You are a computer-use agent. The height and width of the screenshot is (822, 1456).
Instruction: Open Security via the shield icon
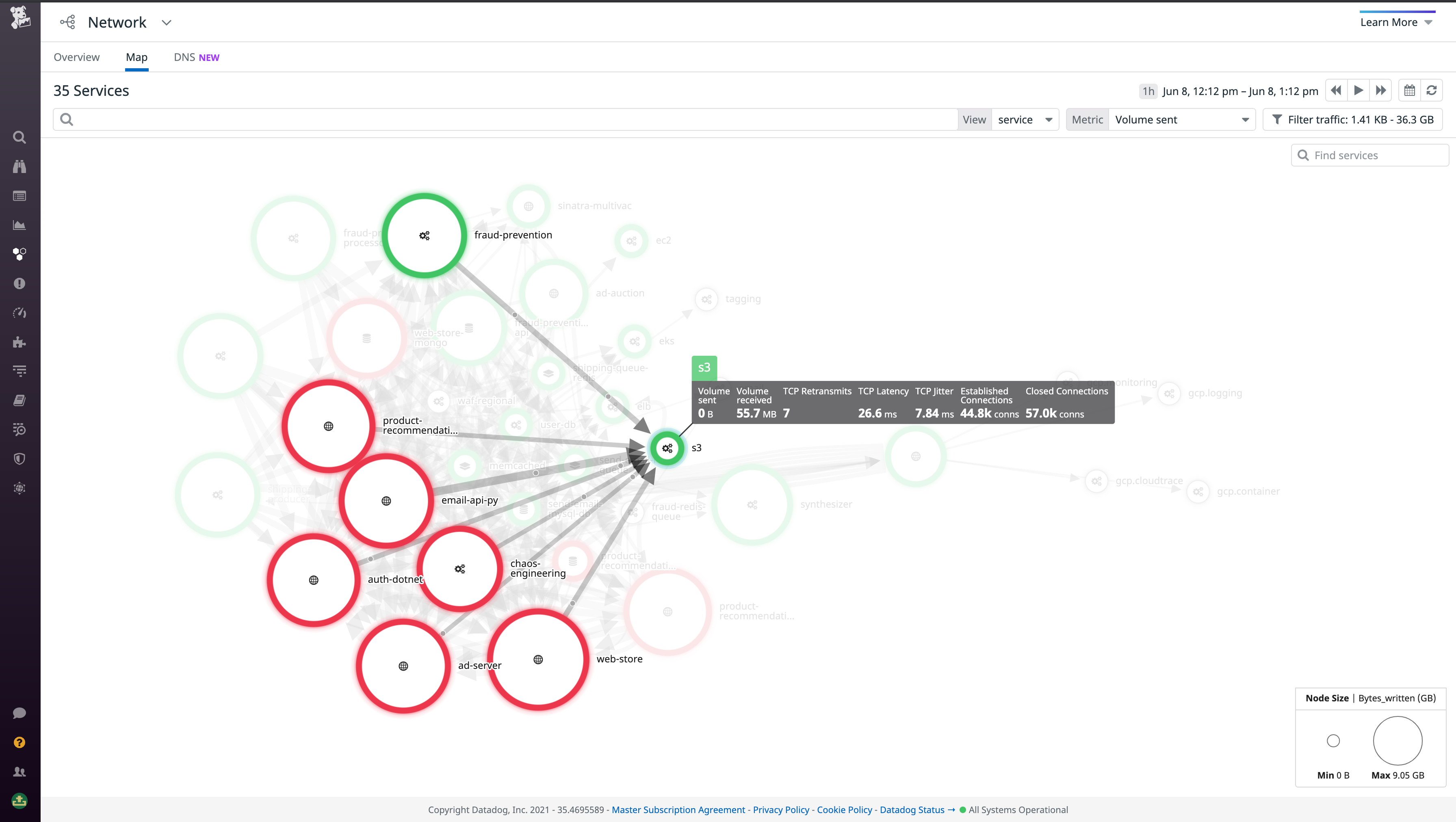pos(20,459)
